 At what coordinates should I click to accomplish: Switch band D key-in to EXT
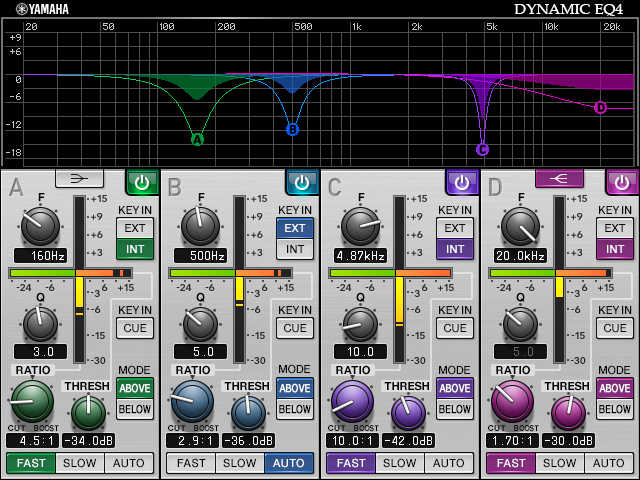pyautogui.click(x=615, y=228)
